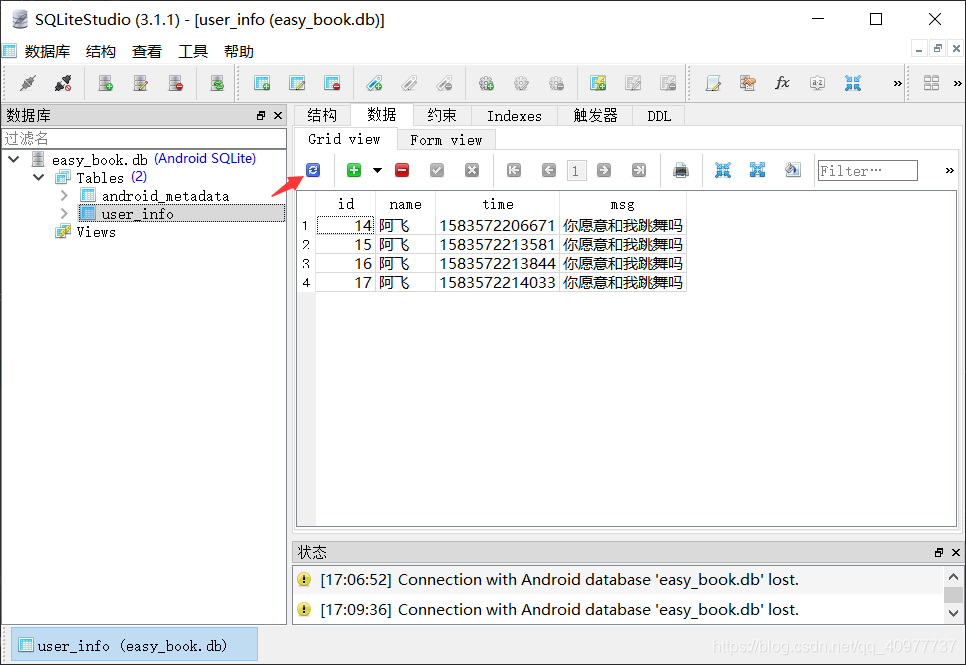Commit pending row changes
966x665 pixels.
coord(437,170)
